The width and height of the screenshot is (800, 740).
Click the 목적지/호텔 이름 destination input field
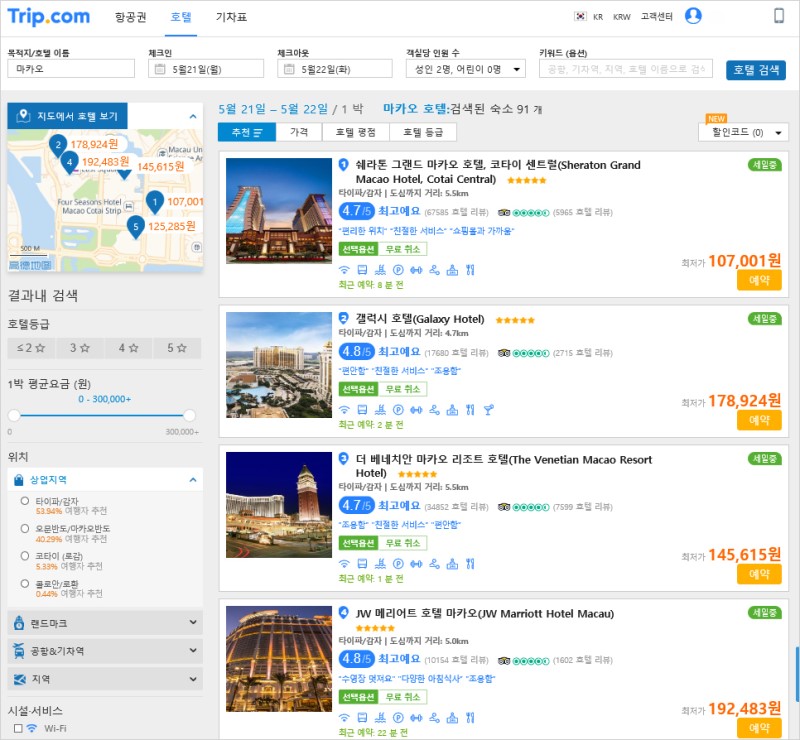(71, 69)
